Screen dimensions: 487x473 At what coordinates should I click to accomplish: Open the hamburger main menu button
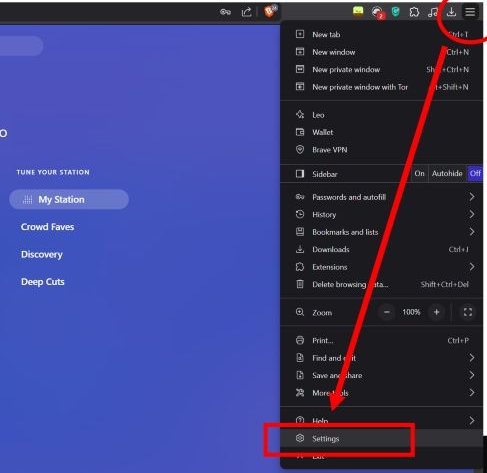[470, 12]
